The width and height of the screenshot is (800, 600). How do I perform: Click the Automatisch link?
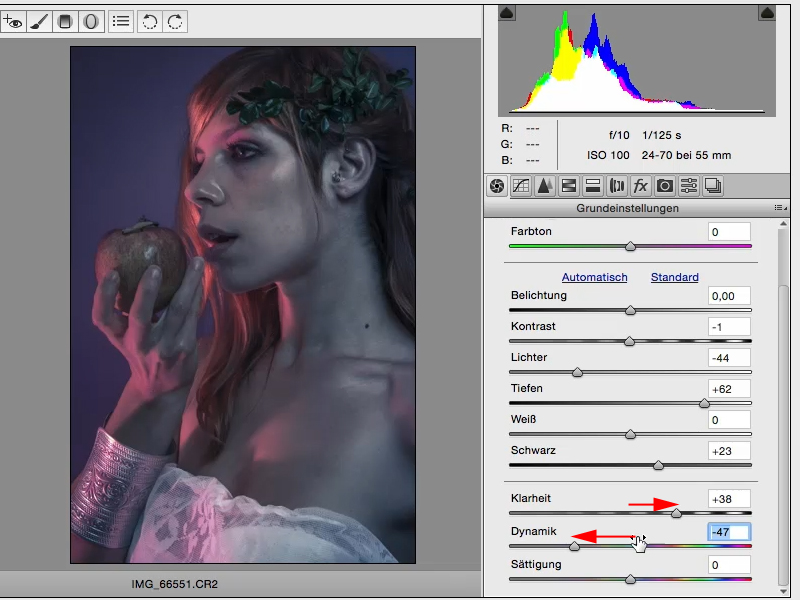pyautogui.click(x=594, y=277)
